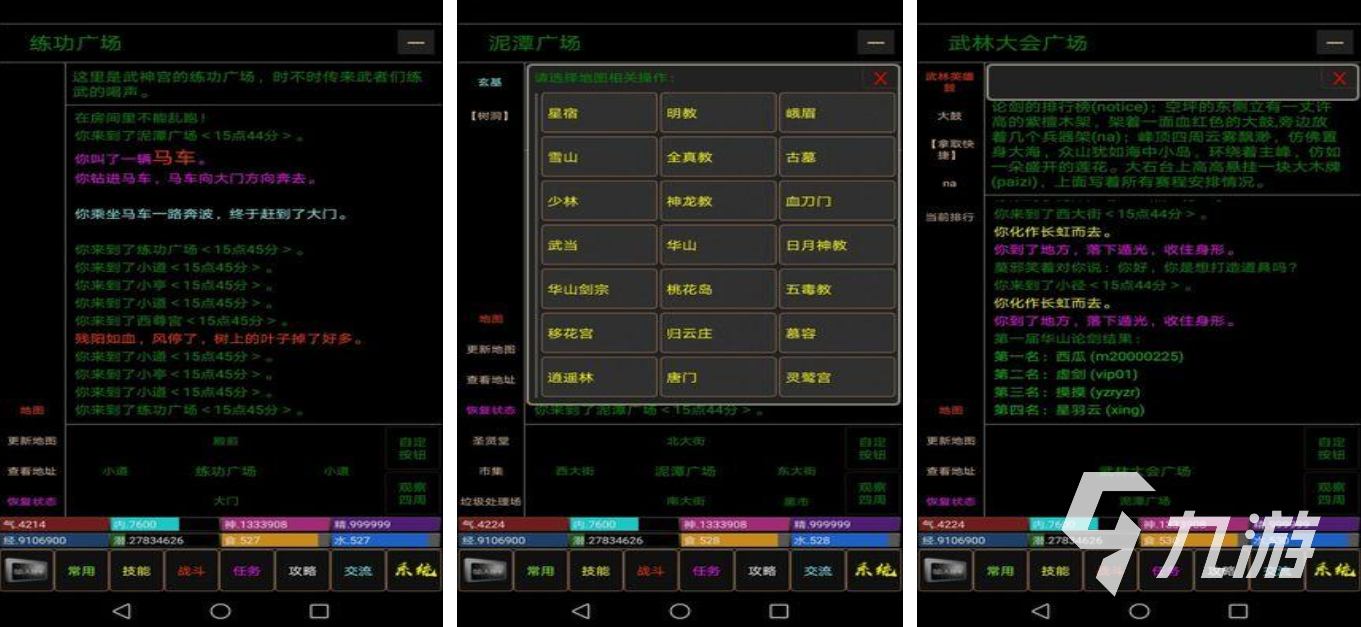The width and height of the screenshot is (1361, 627).
Task: Close the sect map selection dialog
Action: 880,78
